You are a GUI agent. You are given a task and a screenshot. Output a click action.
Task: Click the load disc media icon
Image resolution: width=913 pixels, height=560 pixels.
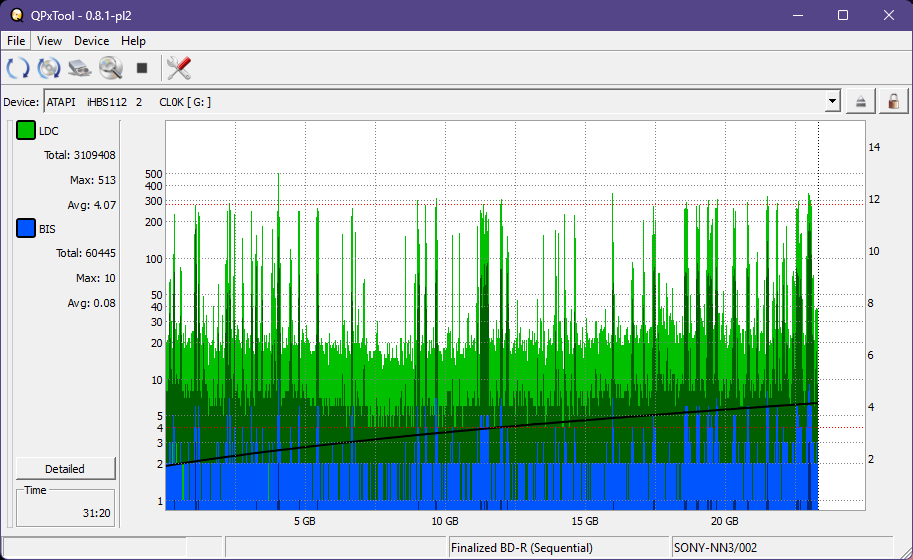49,68
